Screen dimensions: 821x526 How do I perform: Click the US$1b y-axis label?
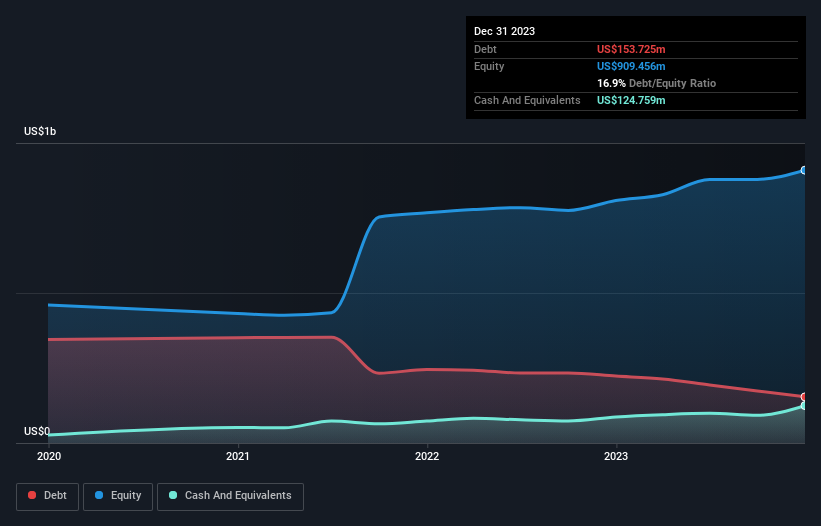40,131
